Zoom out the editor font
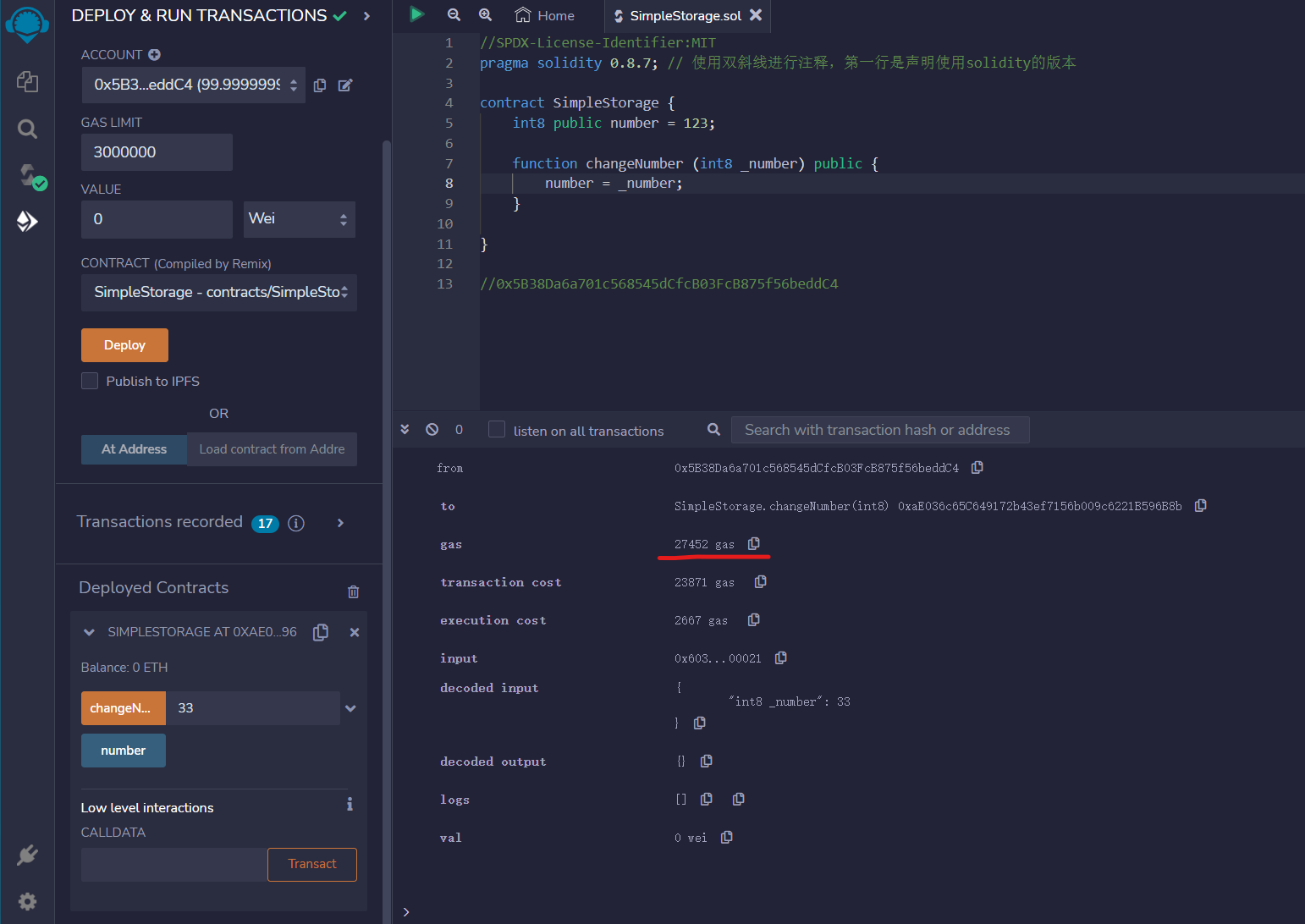 454,14
